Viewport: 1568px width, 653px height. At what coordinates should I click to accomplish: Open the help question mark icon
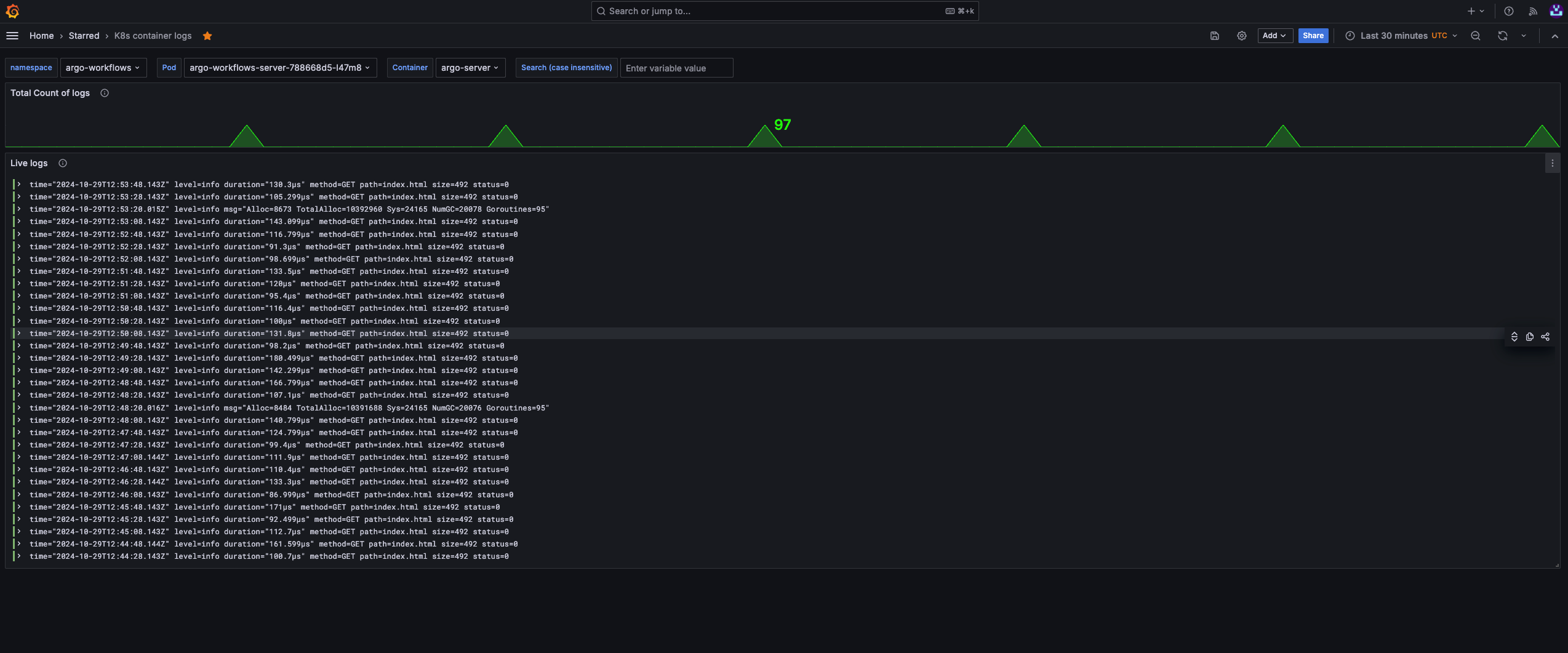click(x=1508, y=11)
